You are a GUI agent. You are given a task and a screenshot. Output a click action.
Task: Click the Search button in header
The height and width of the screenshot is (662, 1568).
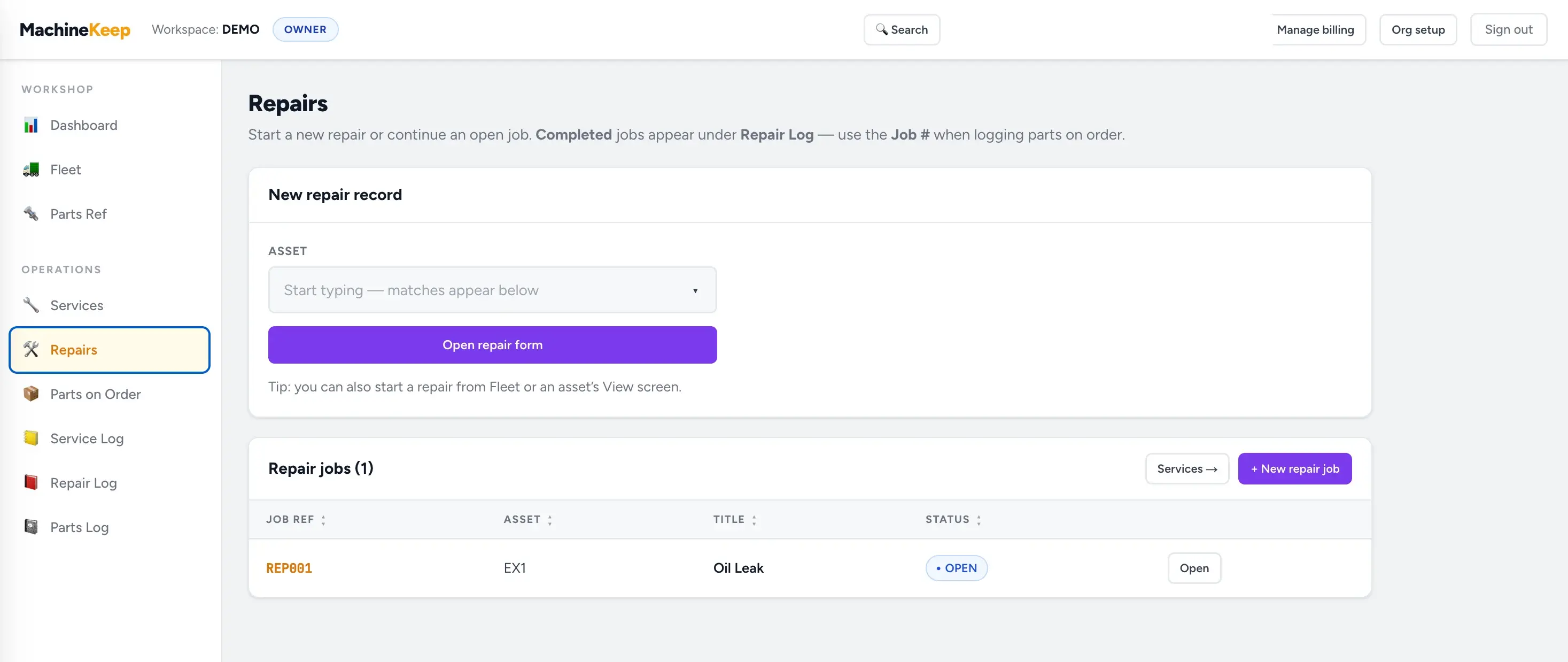click(x=902, y=29)
